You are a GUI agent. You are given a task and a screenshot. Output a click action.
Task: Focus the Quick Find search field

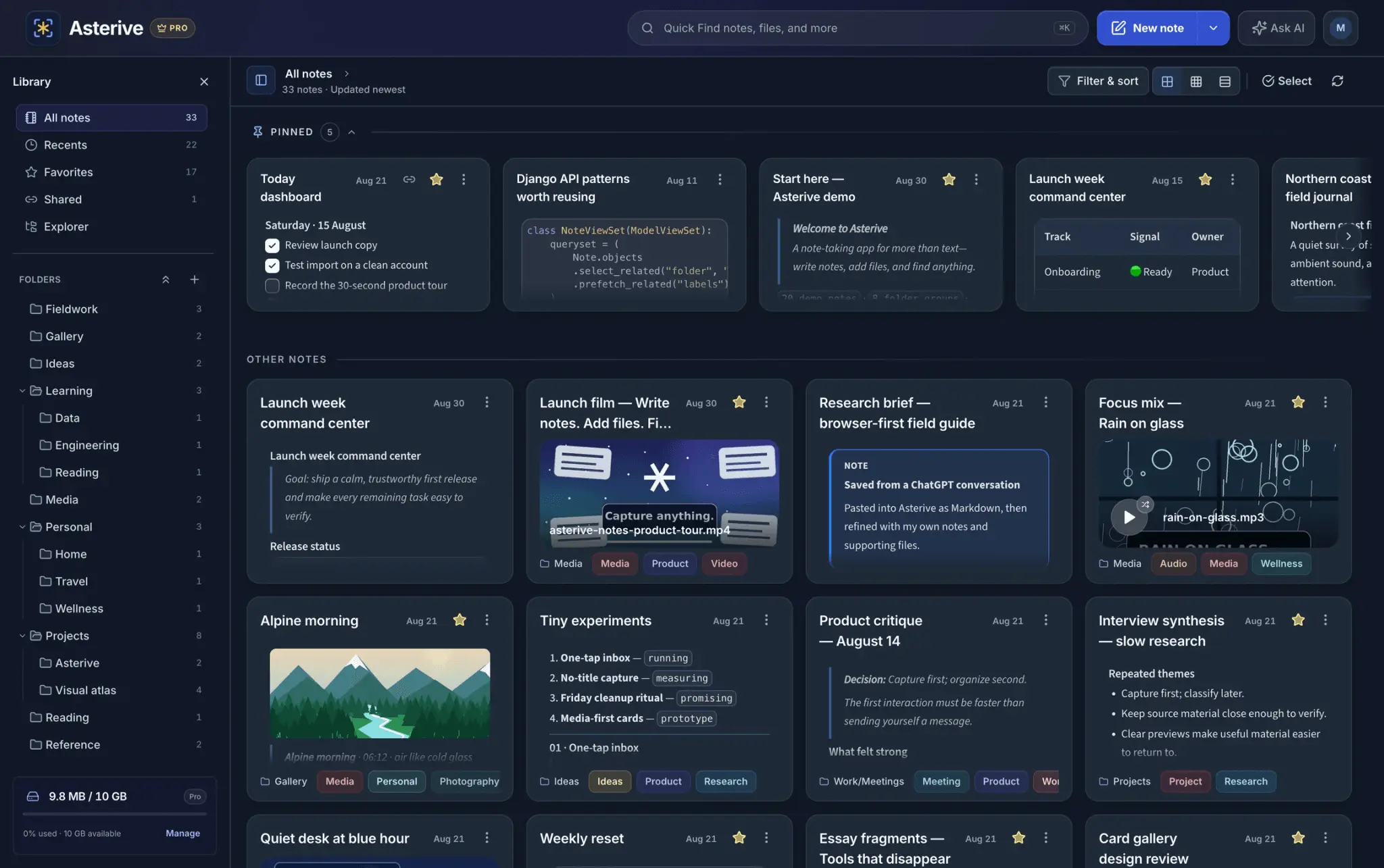(858, 28)
